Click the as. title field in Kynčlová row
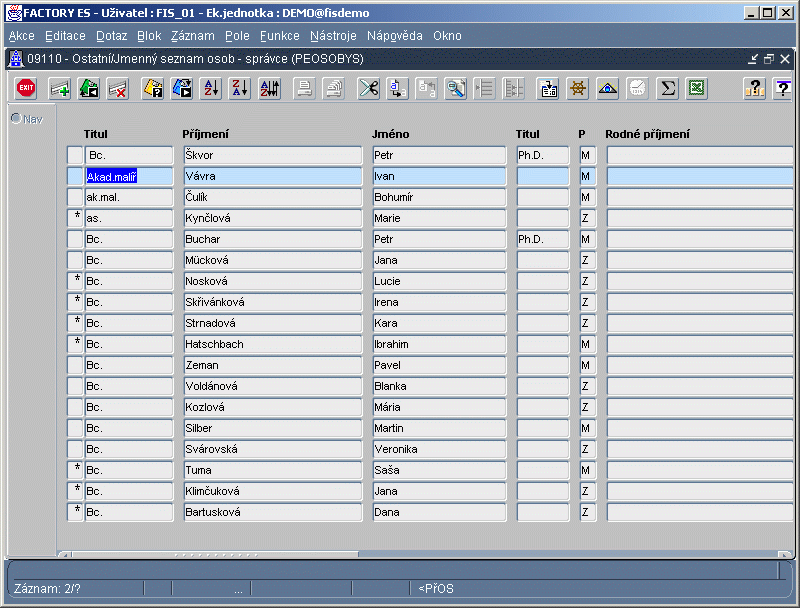 tap(129, 218)
